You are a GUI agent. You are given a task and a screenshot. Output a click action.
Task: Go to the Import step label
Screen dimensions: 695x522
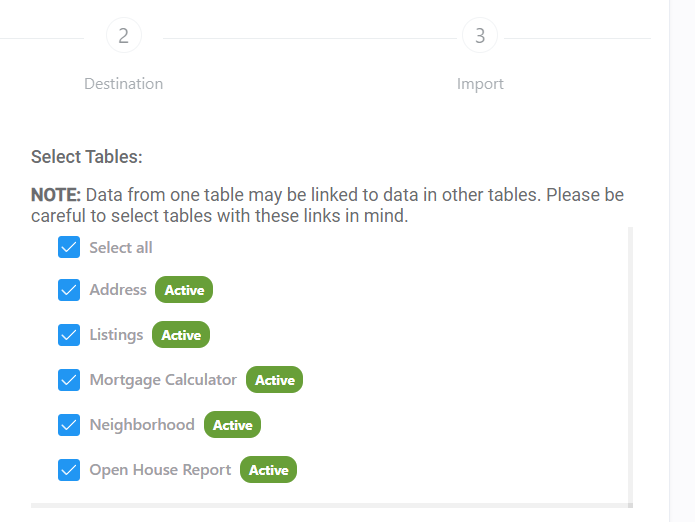tap(480, 84)
